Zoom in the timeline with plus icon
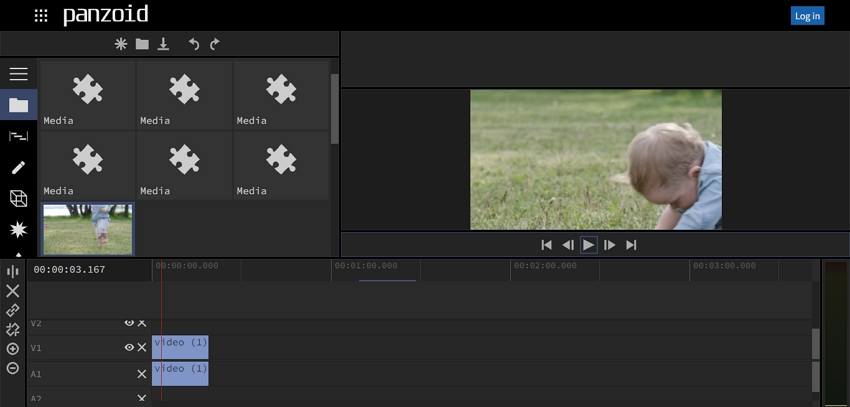 12,349
